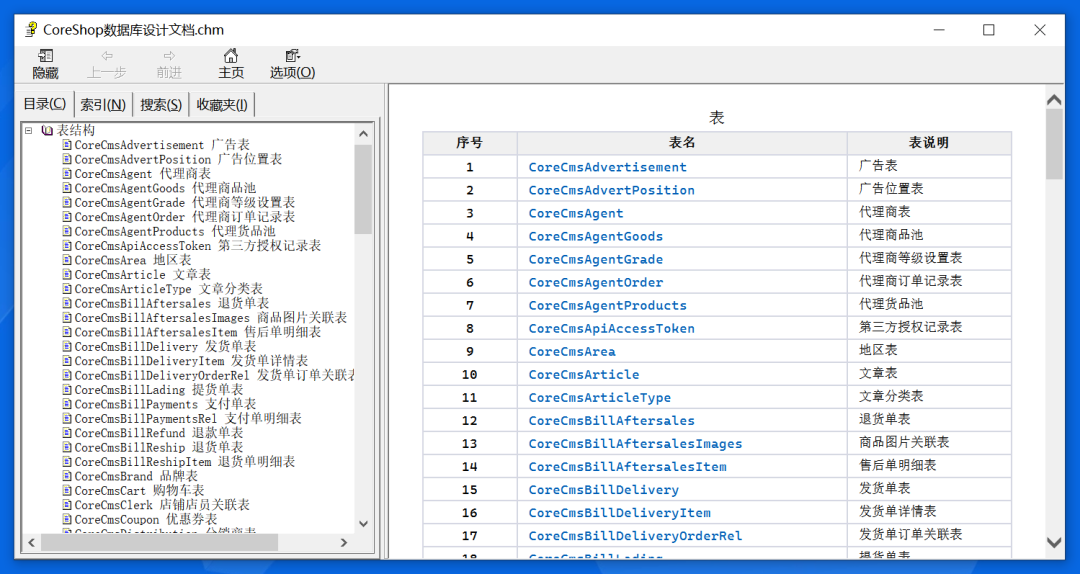Screen dimensions: 1080x574
Task: Click page icon beside CoreCmsBillLading 提货单表
Action: click(x=68, y=389)
